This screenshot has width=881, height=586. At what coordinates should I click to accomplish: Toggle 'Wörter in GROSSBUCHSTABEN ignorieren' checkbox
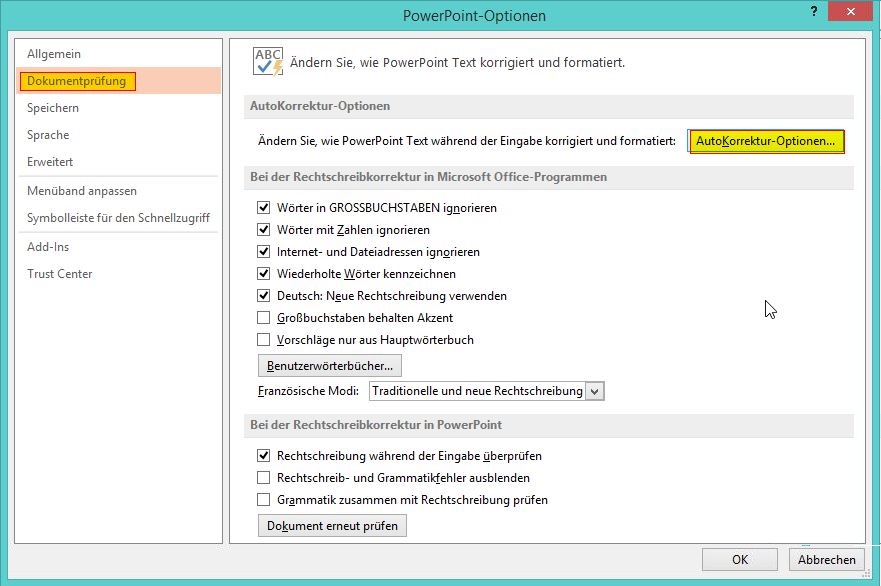coord(264,208)
